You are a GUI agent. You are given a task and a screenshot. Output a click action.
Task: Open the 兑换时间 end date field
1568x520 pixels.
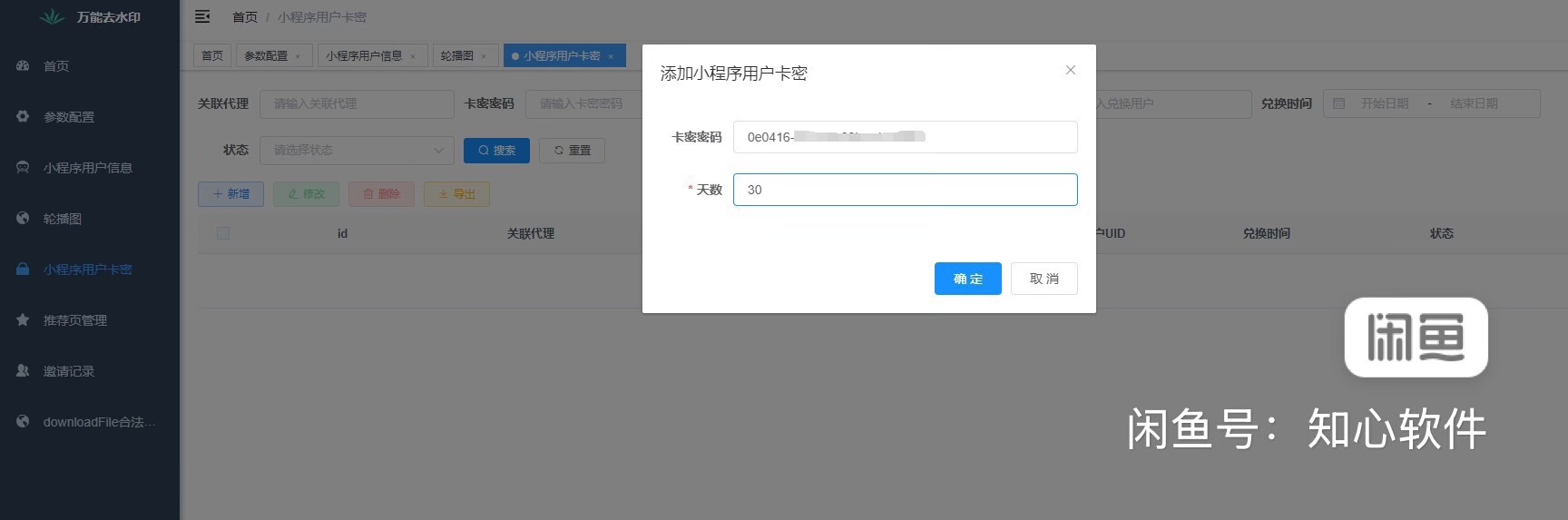coord(1474,103)
